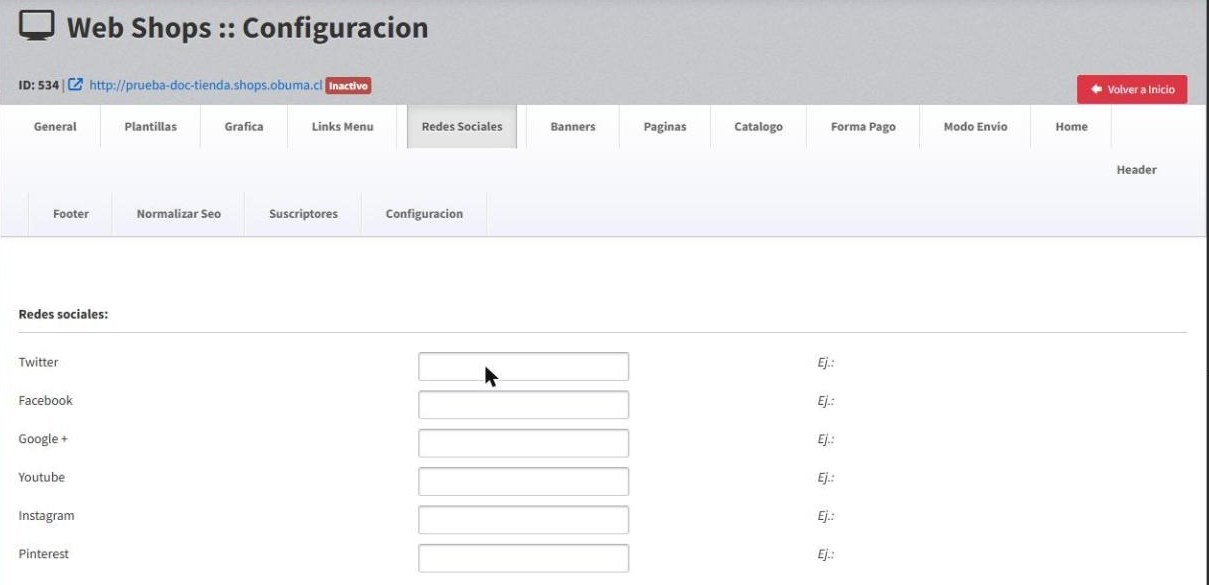The height and width of the screenshot is (585, 1209).
Task: Click the monitor icon beside Web Shops title
Action: point(38,27)
